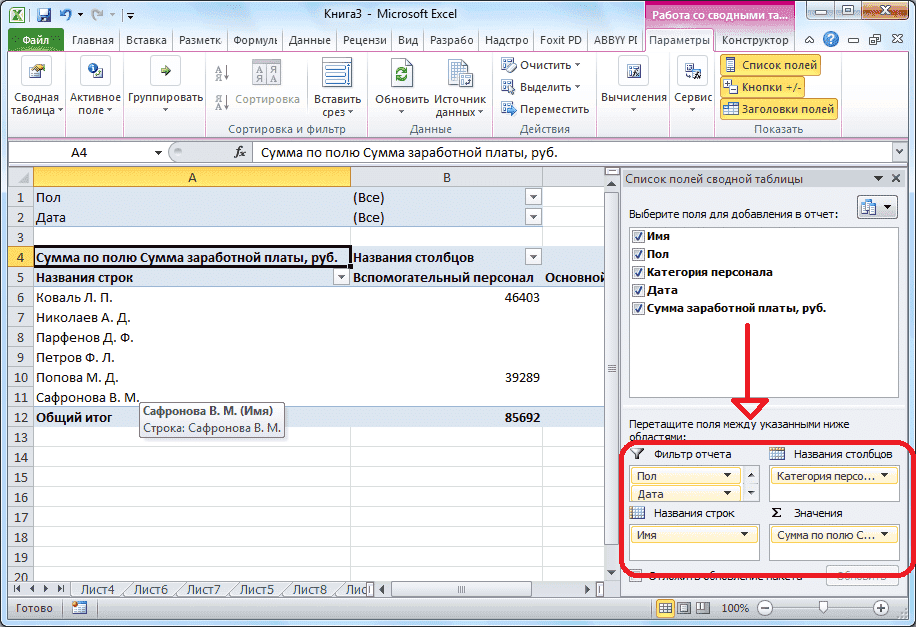Uncheck the Дата field checkbox
This screenshot has width=916, height=627.
pyautogui.click(x=638, y=290)
